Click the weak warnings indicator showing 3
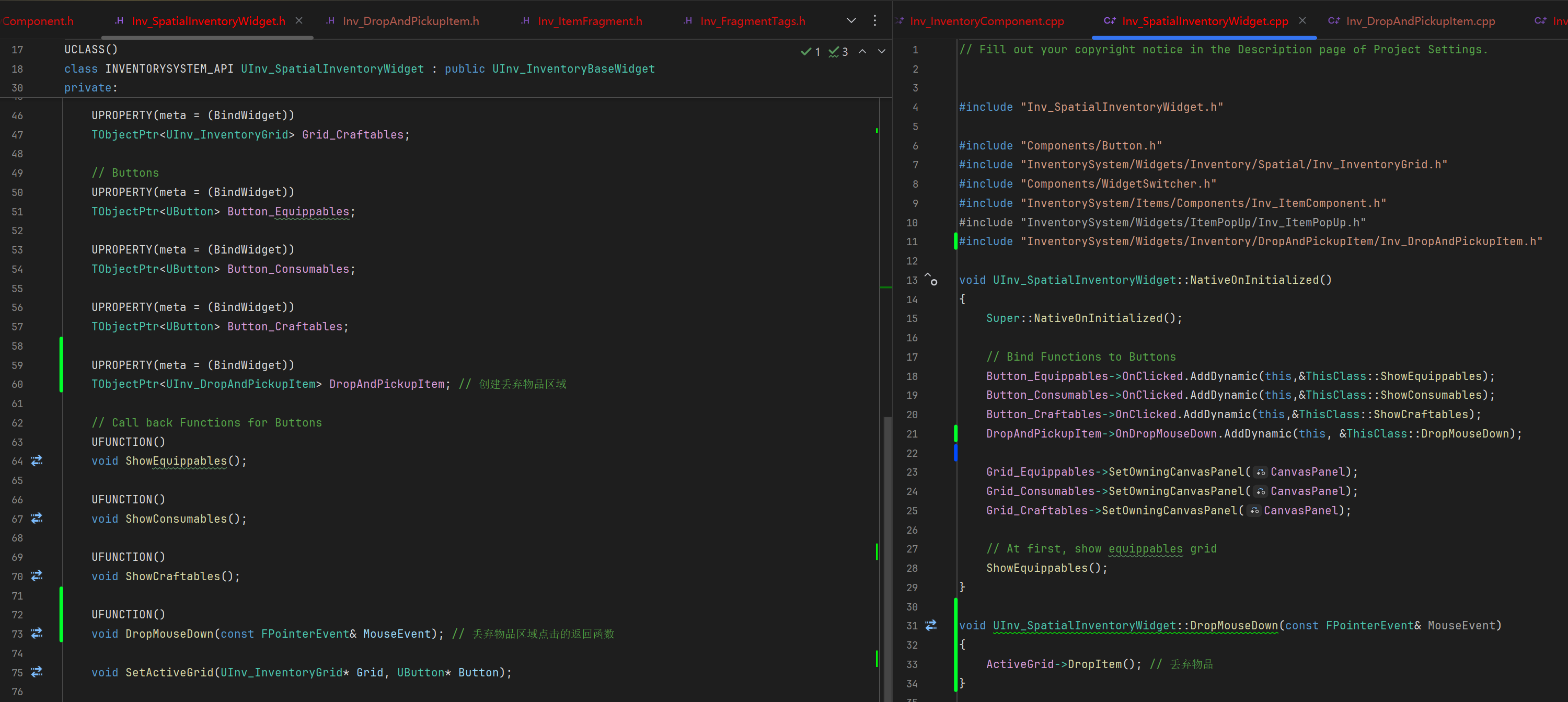The image size is (1568, 702). point(838,52)
